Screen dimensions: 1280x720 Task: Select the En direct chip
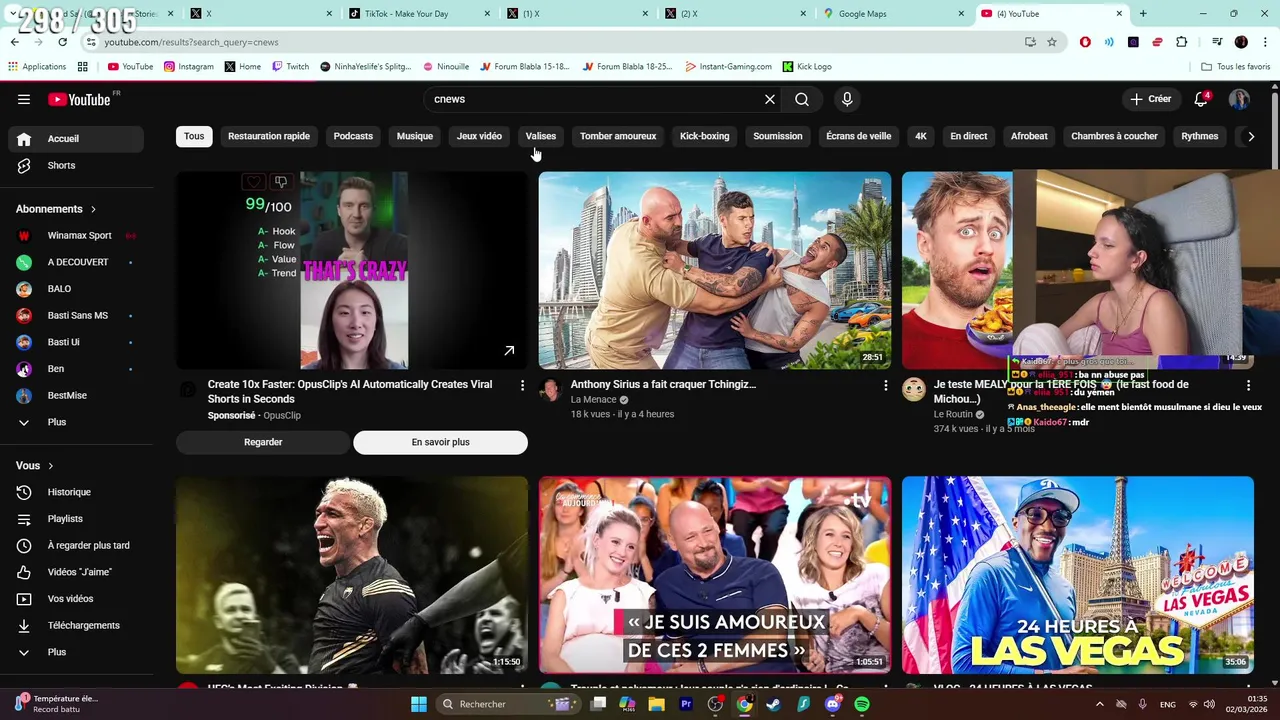click(x=969, y=136)
